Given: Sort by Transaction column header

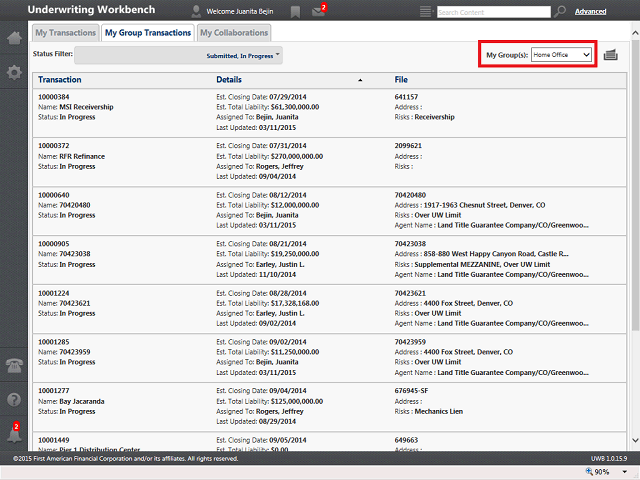Looking at the screenshot, I should [x=60, y=80].
